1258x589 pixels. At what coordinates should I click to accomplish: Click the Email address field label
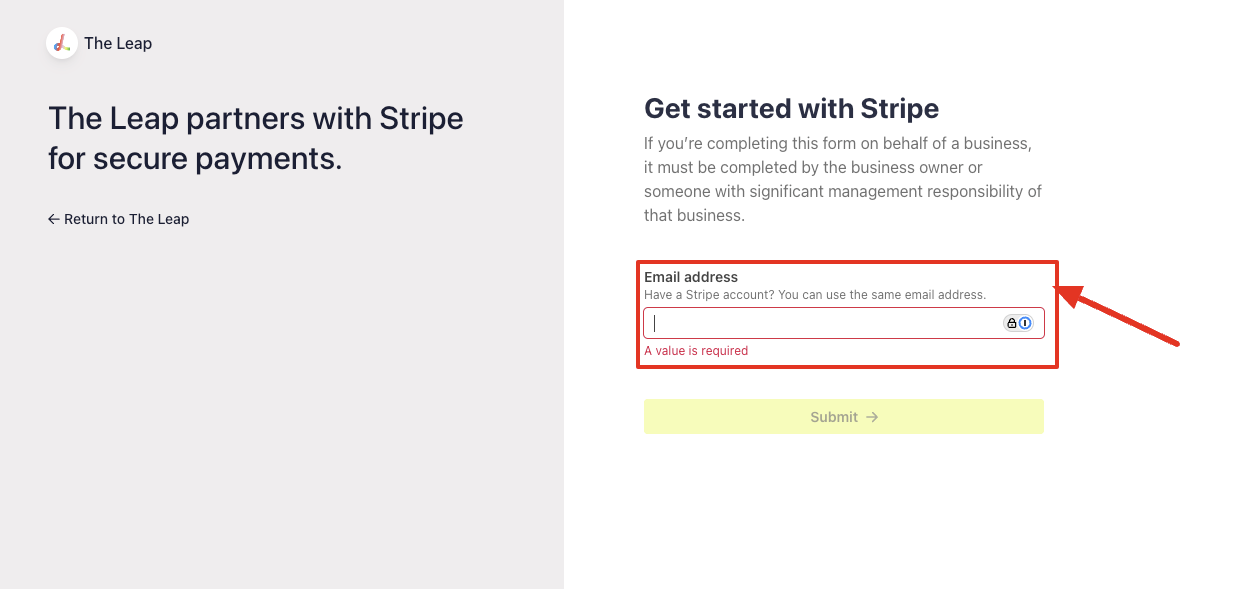click(x=690, y=277)
